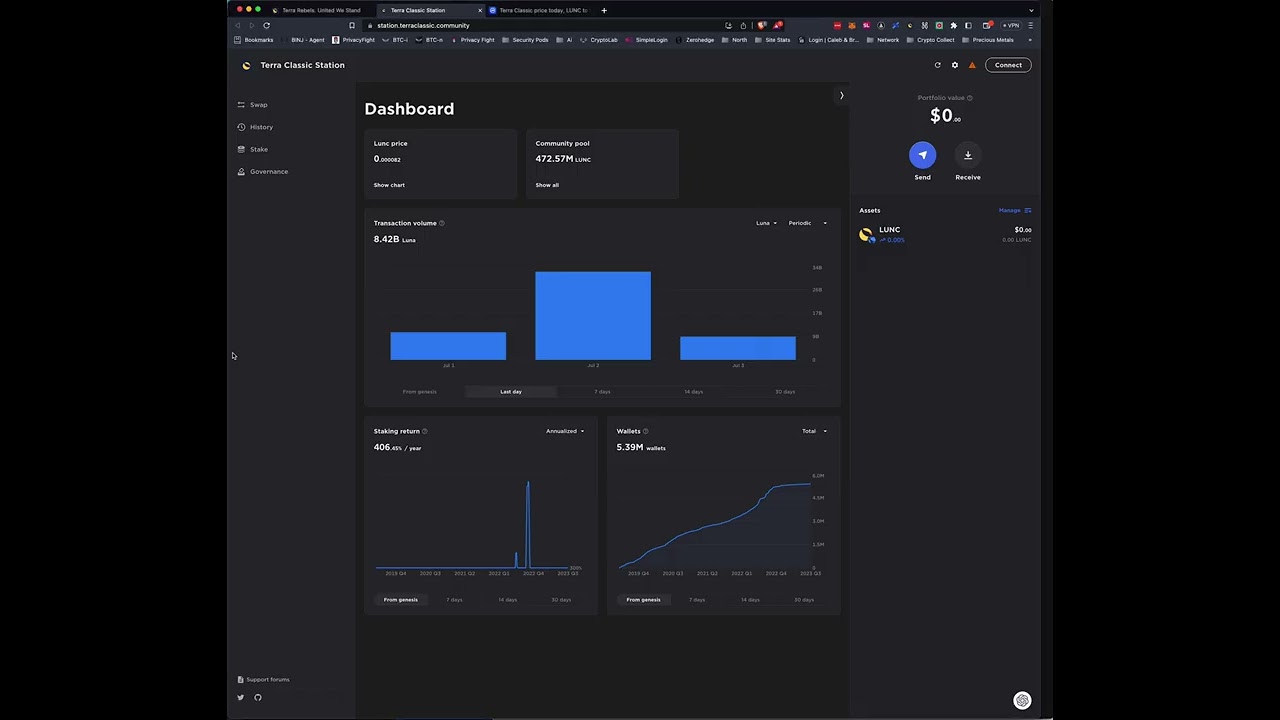This screenshot has height=720, width=1280.
Task: Click the chat assistant icon at bottom right
Action: (1022, 701)
